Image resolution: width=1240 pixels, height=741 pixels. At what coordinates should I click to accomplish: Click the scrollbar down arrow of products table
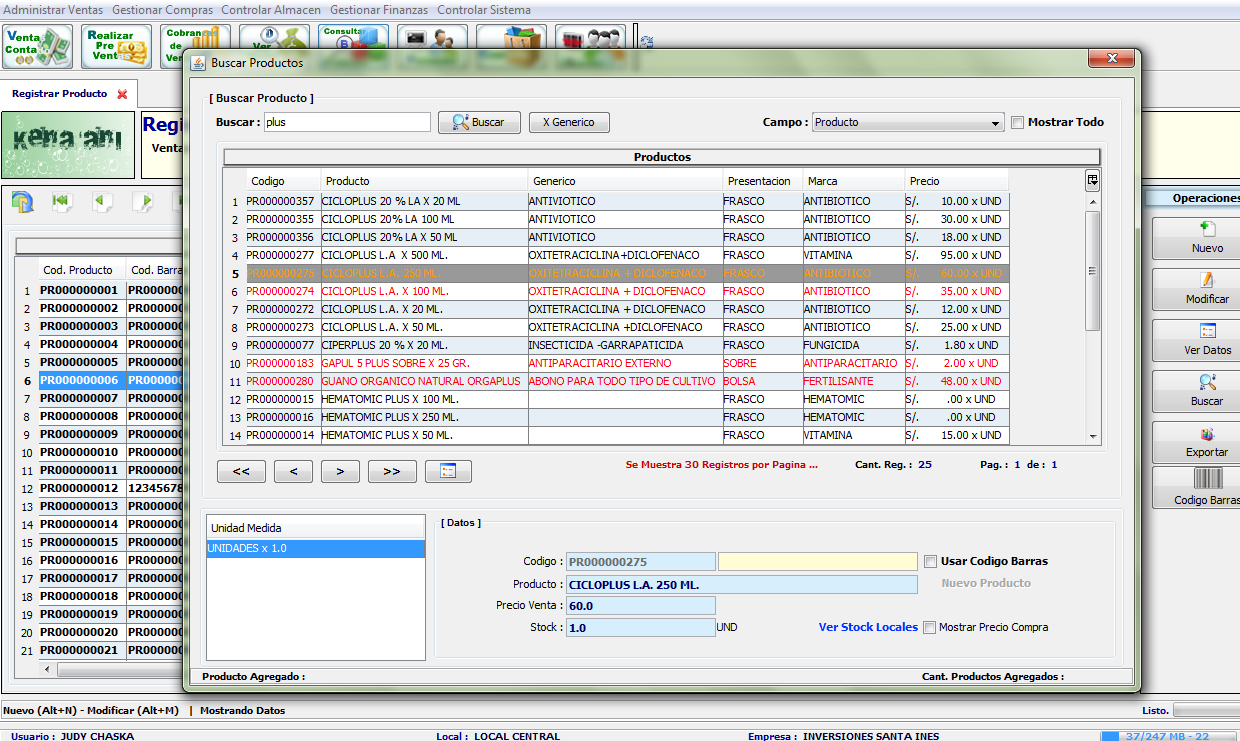pos(1093,437)
